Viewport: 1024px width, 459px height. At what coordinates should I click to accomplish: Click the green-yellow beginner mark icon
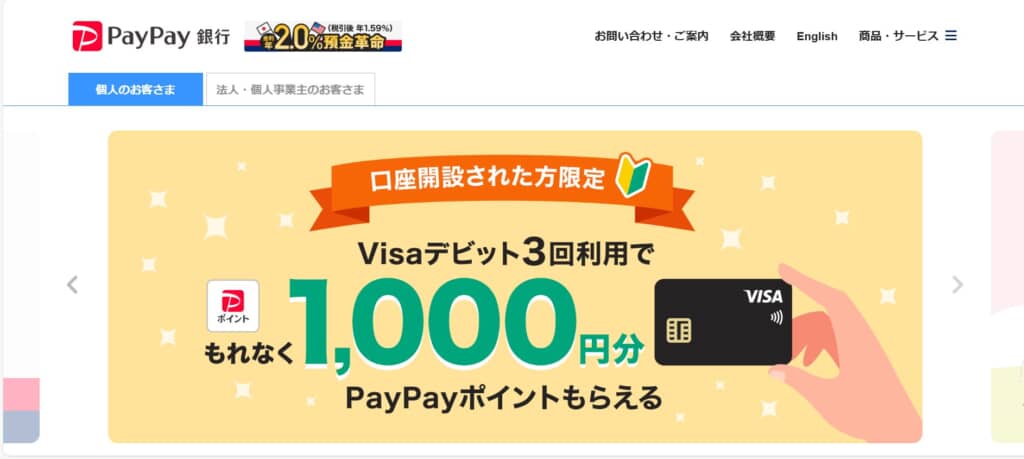pos(633,175)
